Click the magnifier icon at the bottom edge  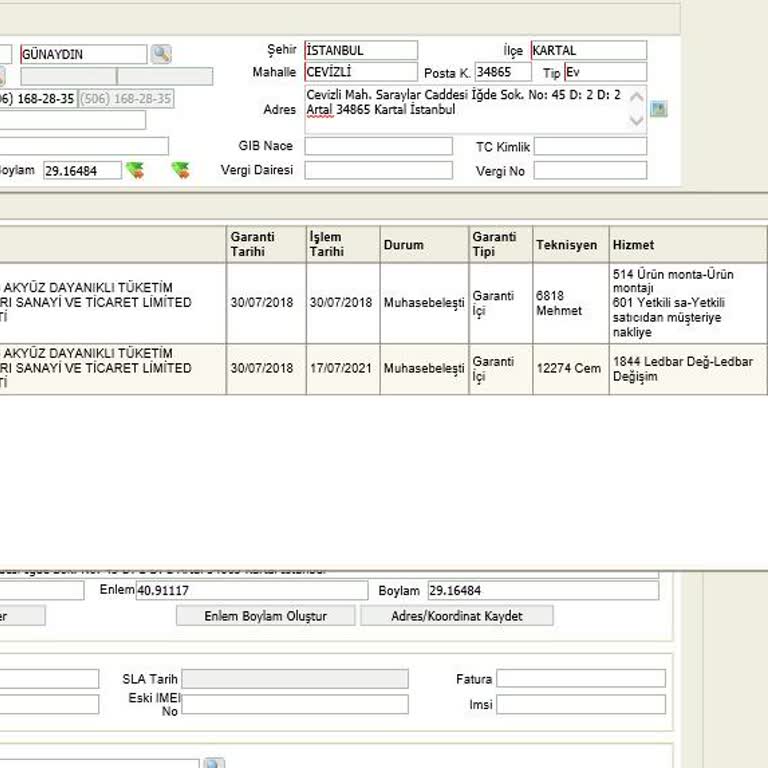[x=214, y=765]
